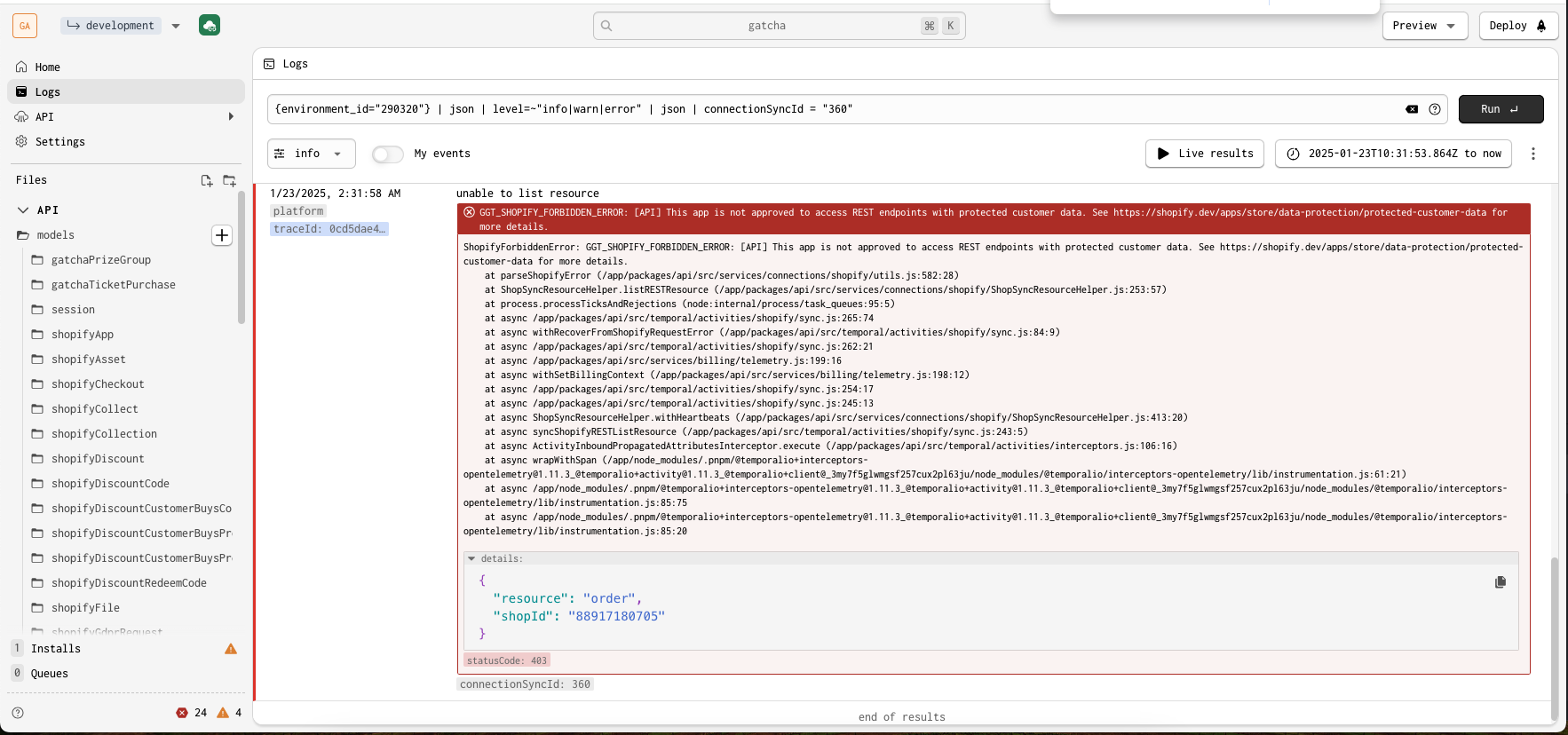Screen dimensions: 1568x735
Task: Open the Preview dropdown button
Action: point(1424,26)
